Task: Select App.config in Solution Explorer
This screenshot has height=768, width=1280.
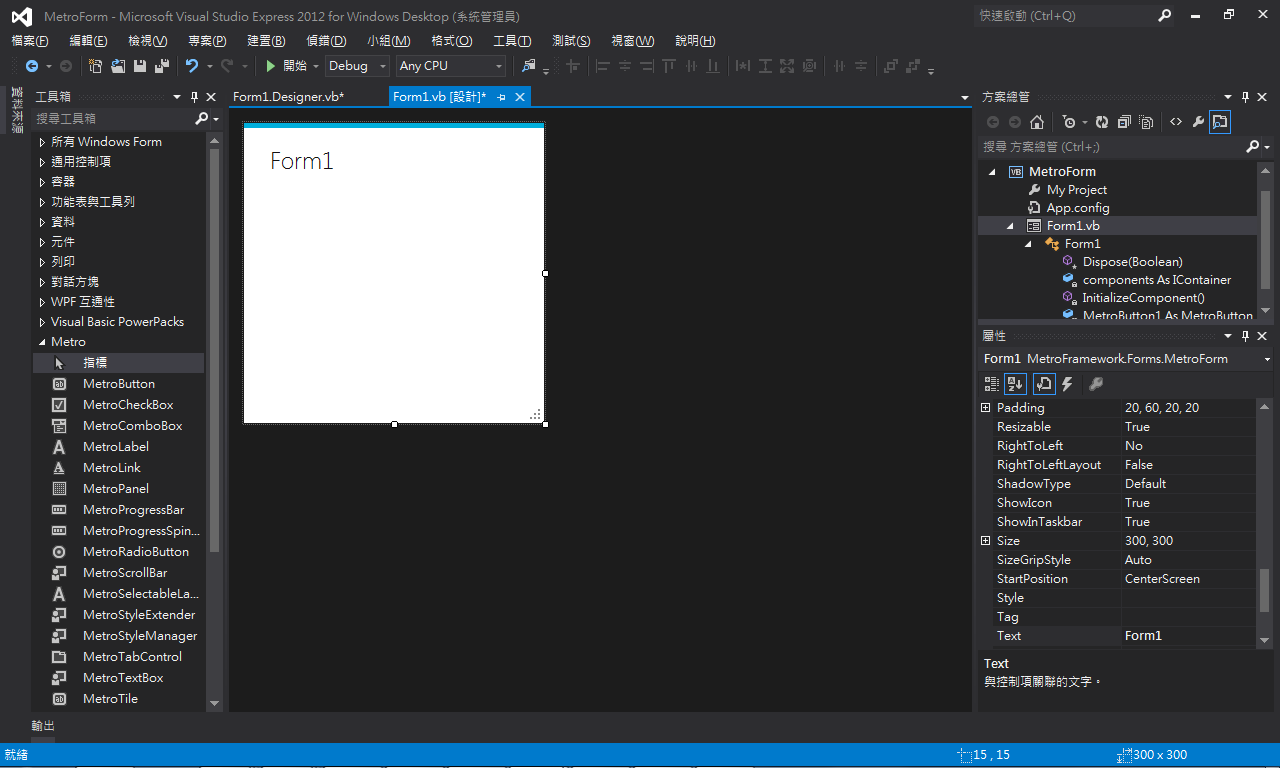Action: click(x=1078, y=208)
